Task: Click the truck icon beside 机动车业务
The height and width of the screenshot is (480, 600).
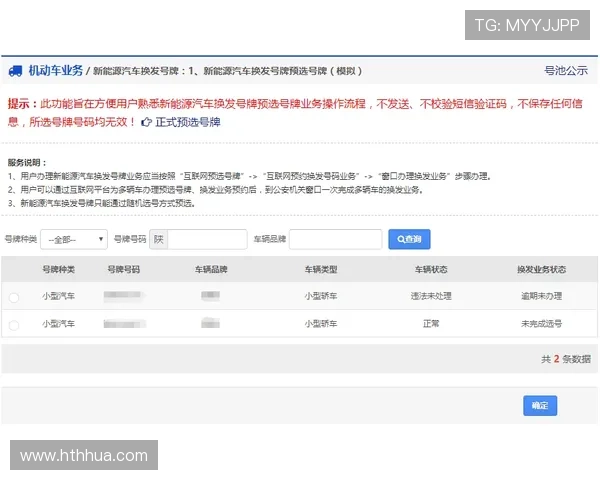Action: pos(15,71)
